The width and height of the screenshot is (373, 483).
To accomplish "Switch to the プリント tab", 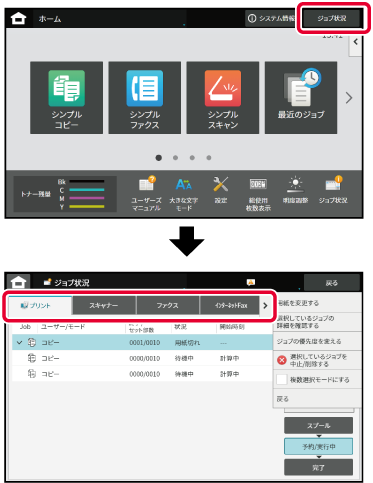I will coord(40,305).
